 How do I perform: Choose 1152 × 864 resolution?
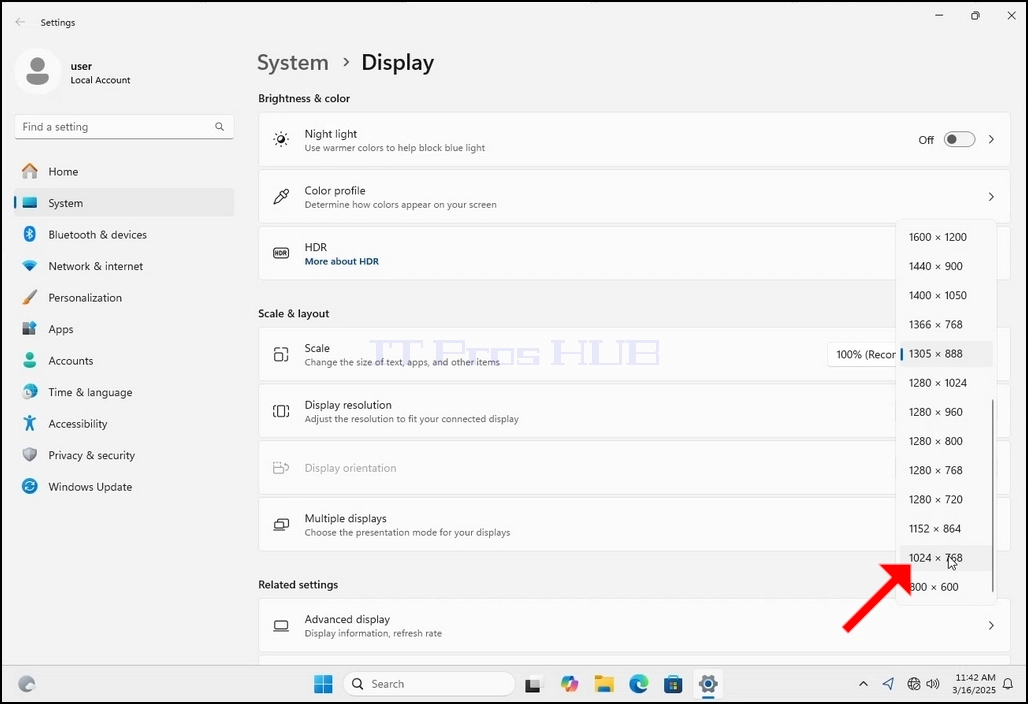(945, 528)
